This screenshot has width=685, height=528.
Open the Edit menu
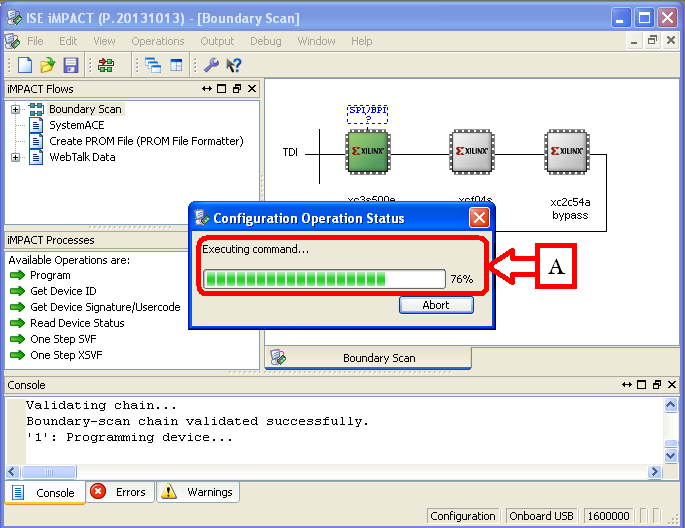(68, 41)
